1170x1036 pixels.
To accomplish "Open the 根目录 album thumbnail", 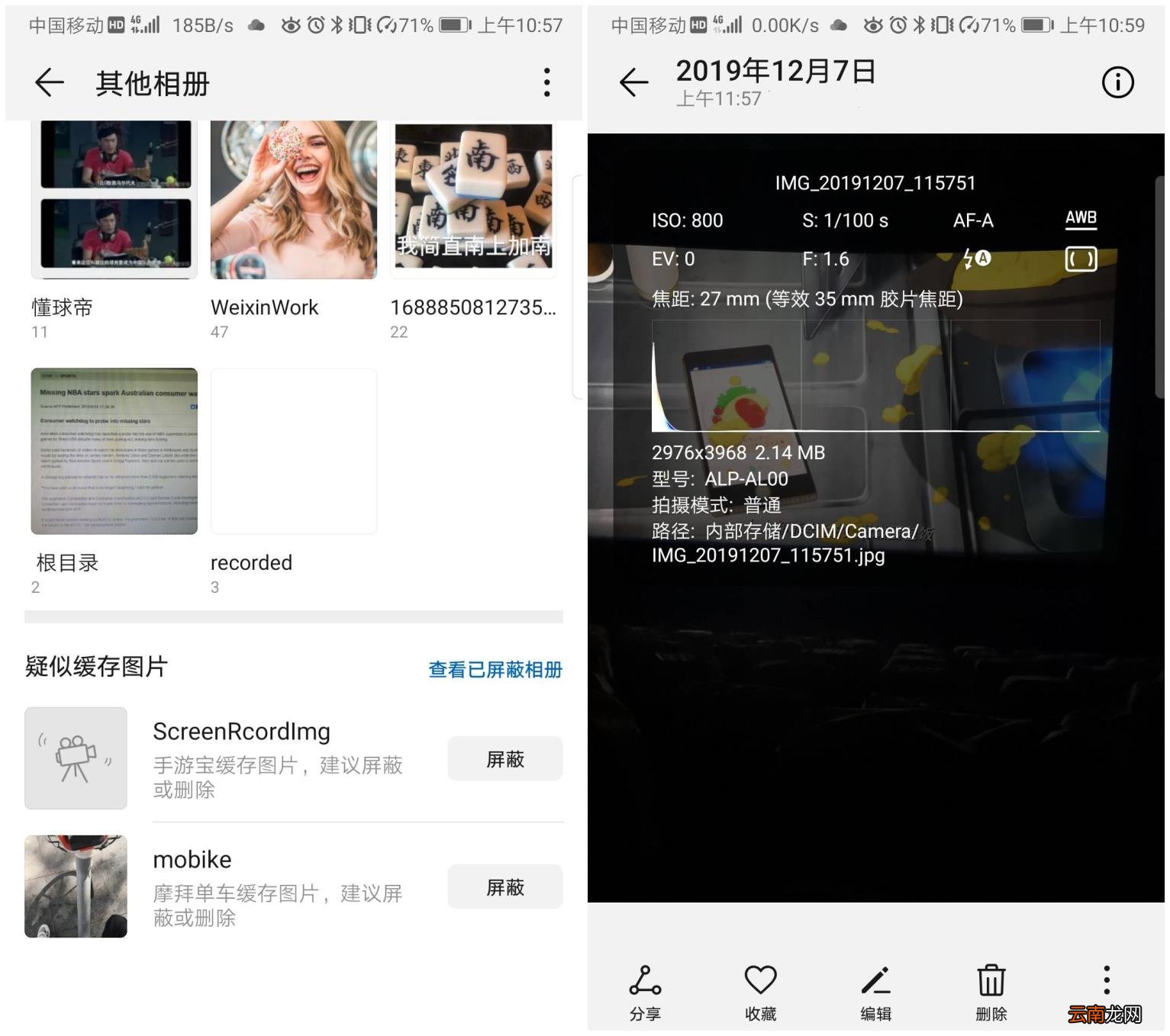I will (114, 452).
